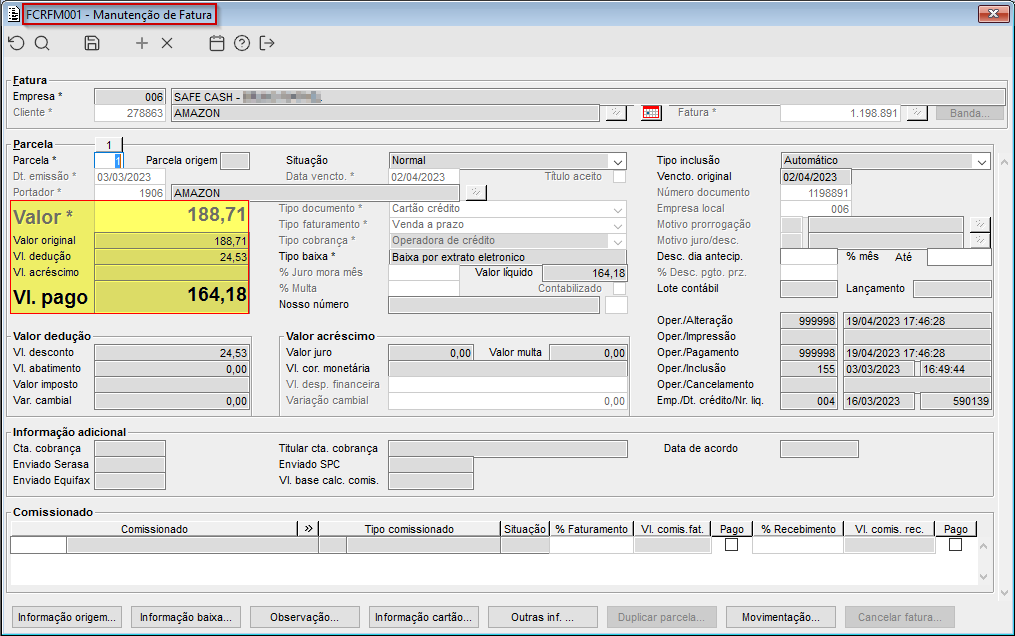Image resolution: width=1015 pixels, height=636 pixels.
Task: Click the magnifier search icon in toolbar
Action: (x=42, y=43)
